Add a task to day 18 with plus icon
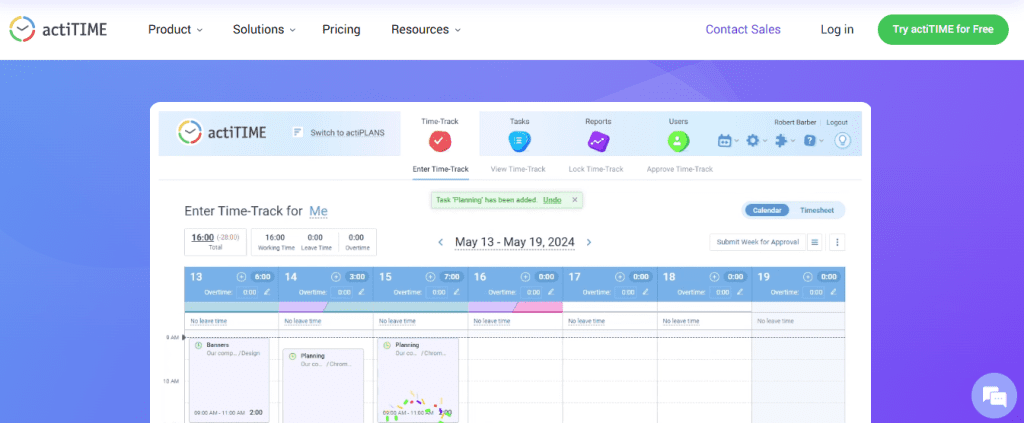The image size is (1024, 423). point(714,277)
